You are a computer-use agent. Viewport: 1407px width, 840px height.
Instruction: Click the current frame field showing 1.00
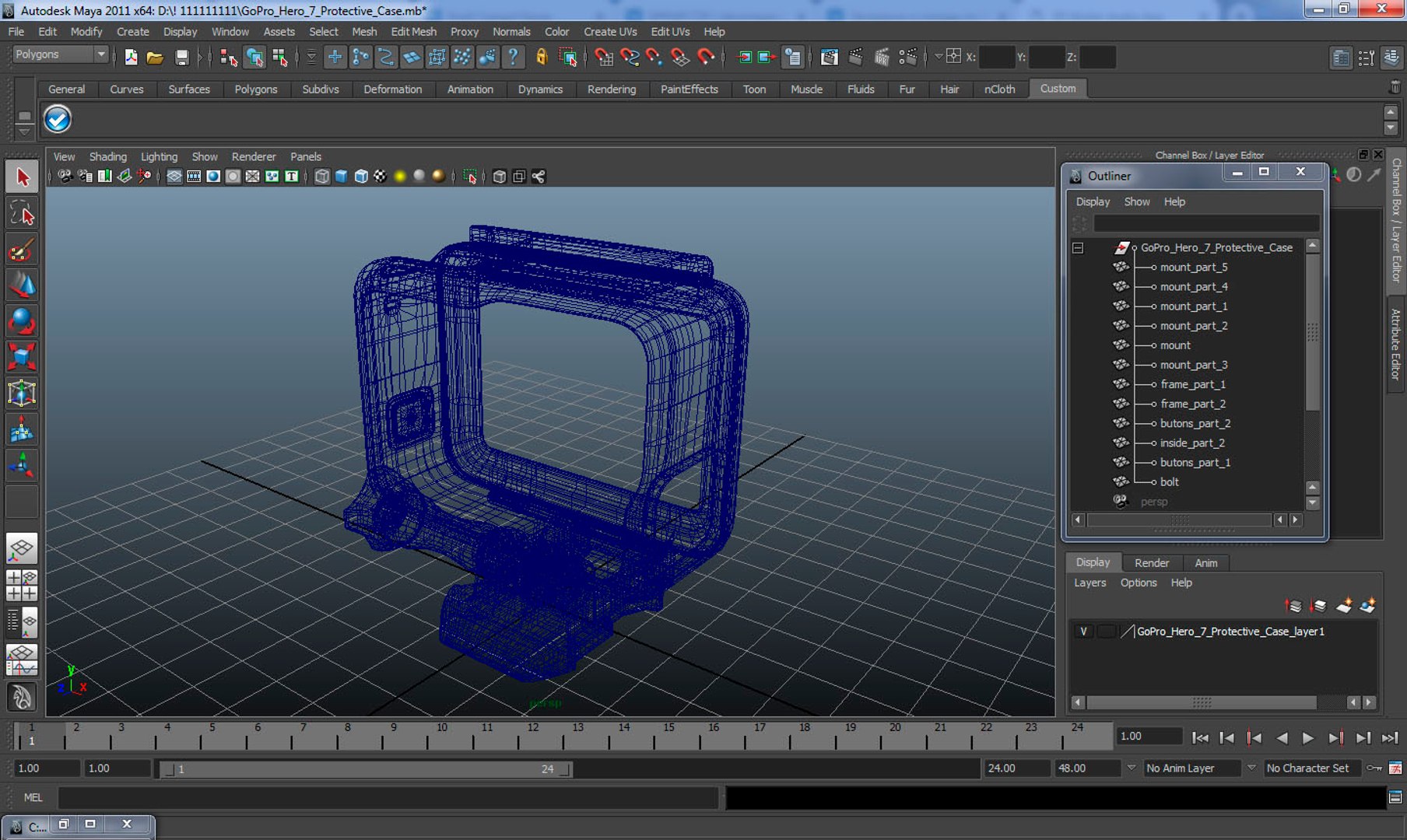coord(1149,737)
